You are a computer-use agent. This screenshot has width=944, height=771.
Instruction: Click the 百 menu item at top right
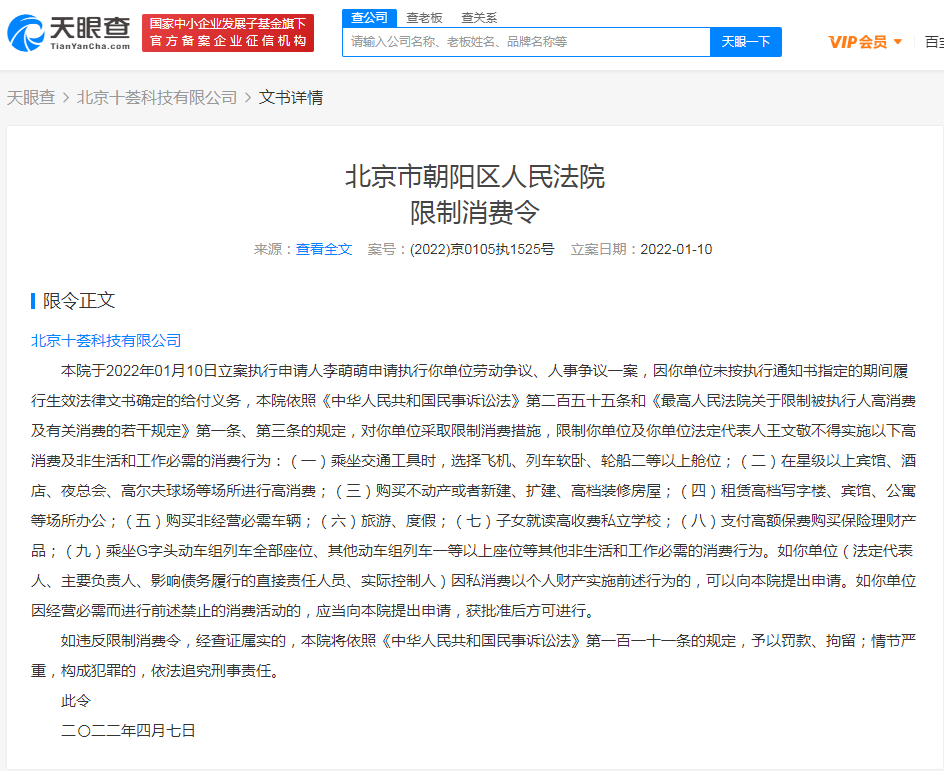point(934,42)
